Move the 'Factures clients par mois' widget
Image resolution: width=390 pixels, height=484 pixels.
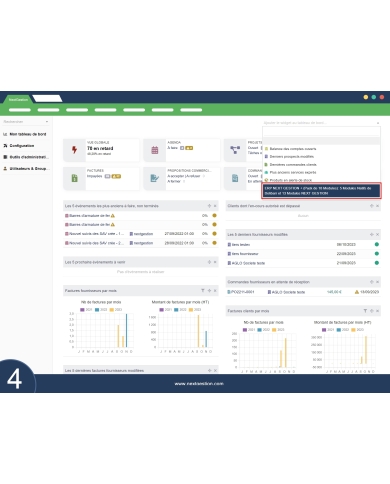pos(372,311)
